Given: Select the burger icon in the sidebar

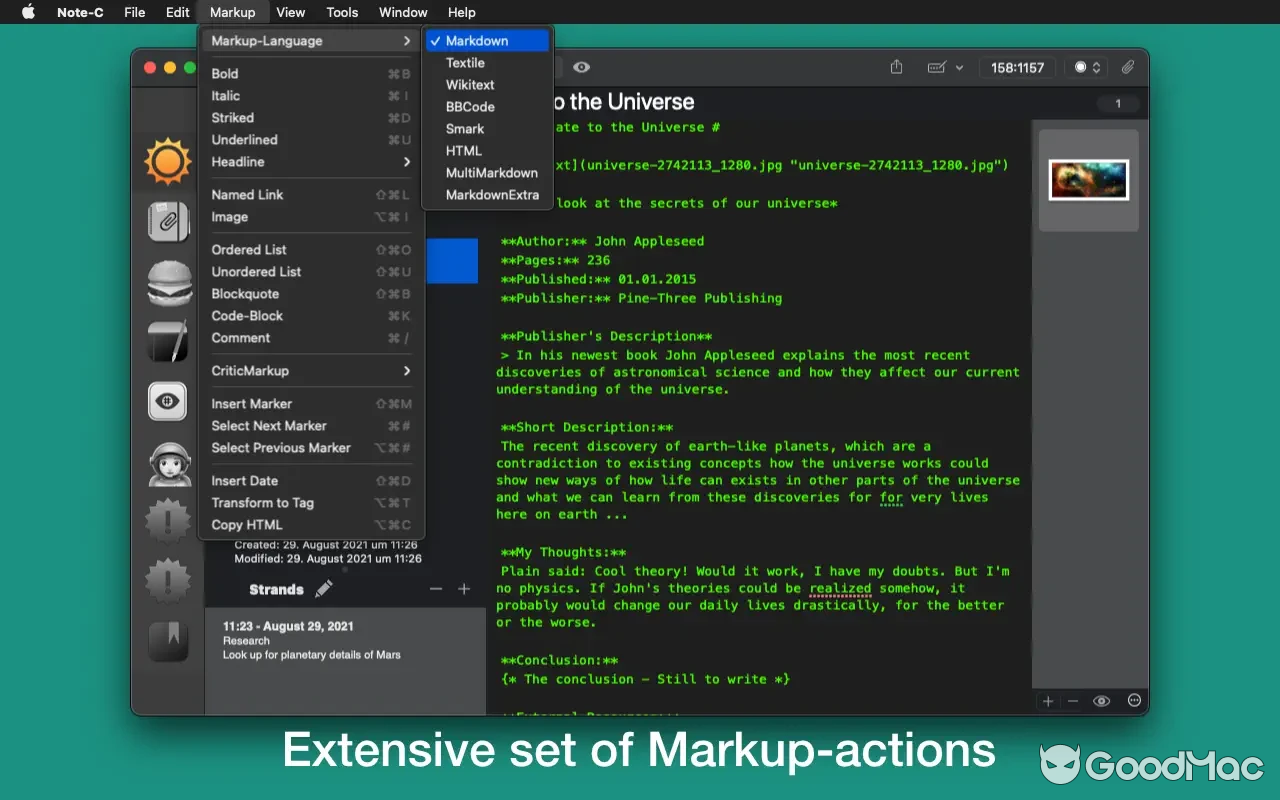Looking at the screenshot, I should [167, 282].
